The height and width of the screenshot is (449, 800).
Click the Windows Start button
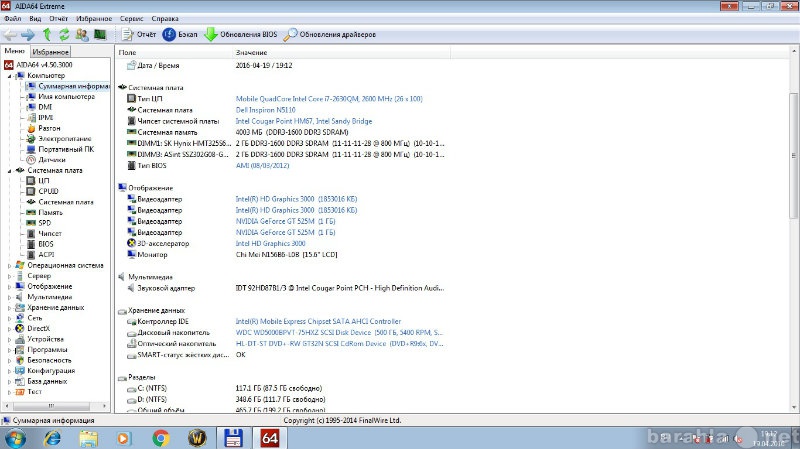coord(15,438)
